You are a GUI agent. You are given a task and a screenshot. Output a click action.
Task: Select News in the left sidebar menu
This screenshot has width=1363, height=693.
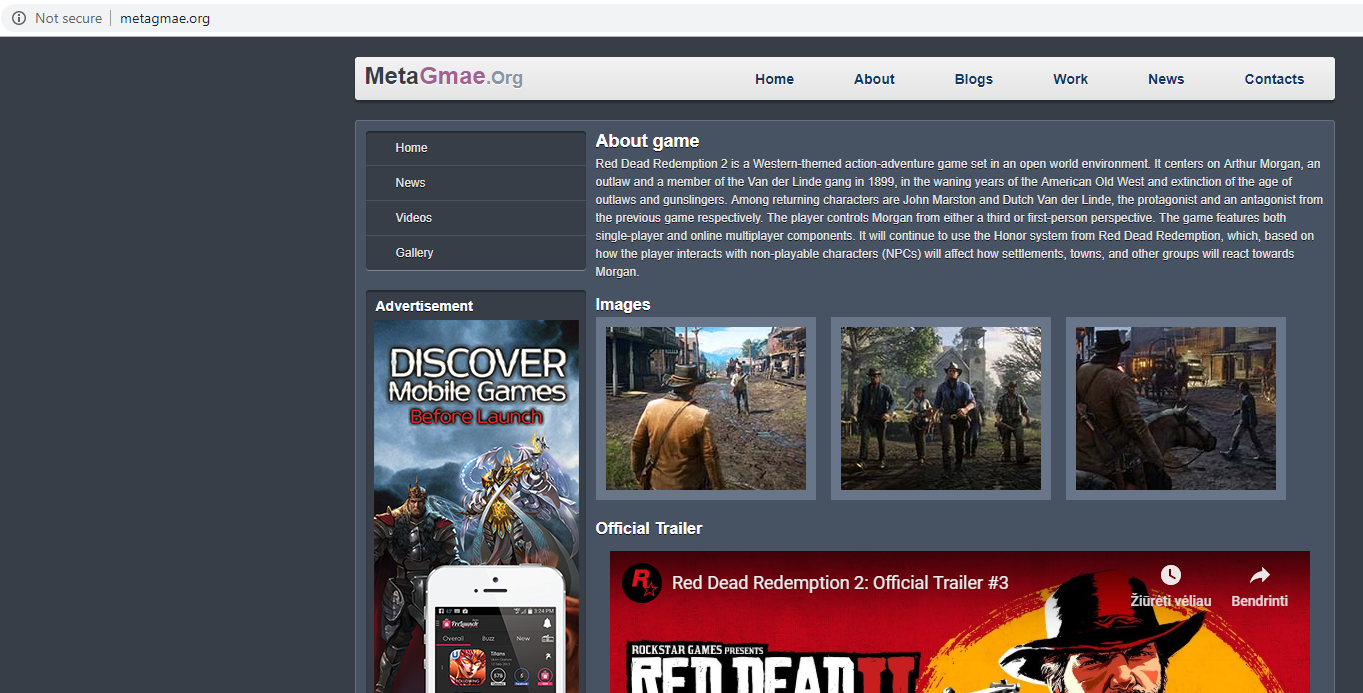pos(476,183)
